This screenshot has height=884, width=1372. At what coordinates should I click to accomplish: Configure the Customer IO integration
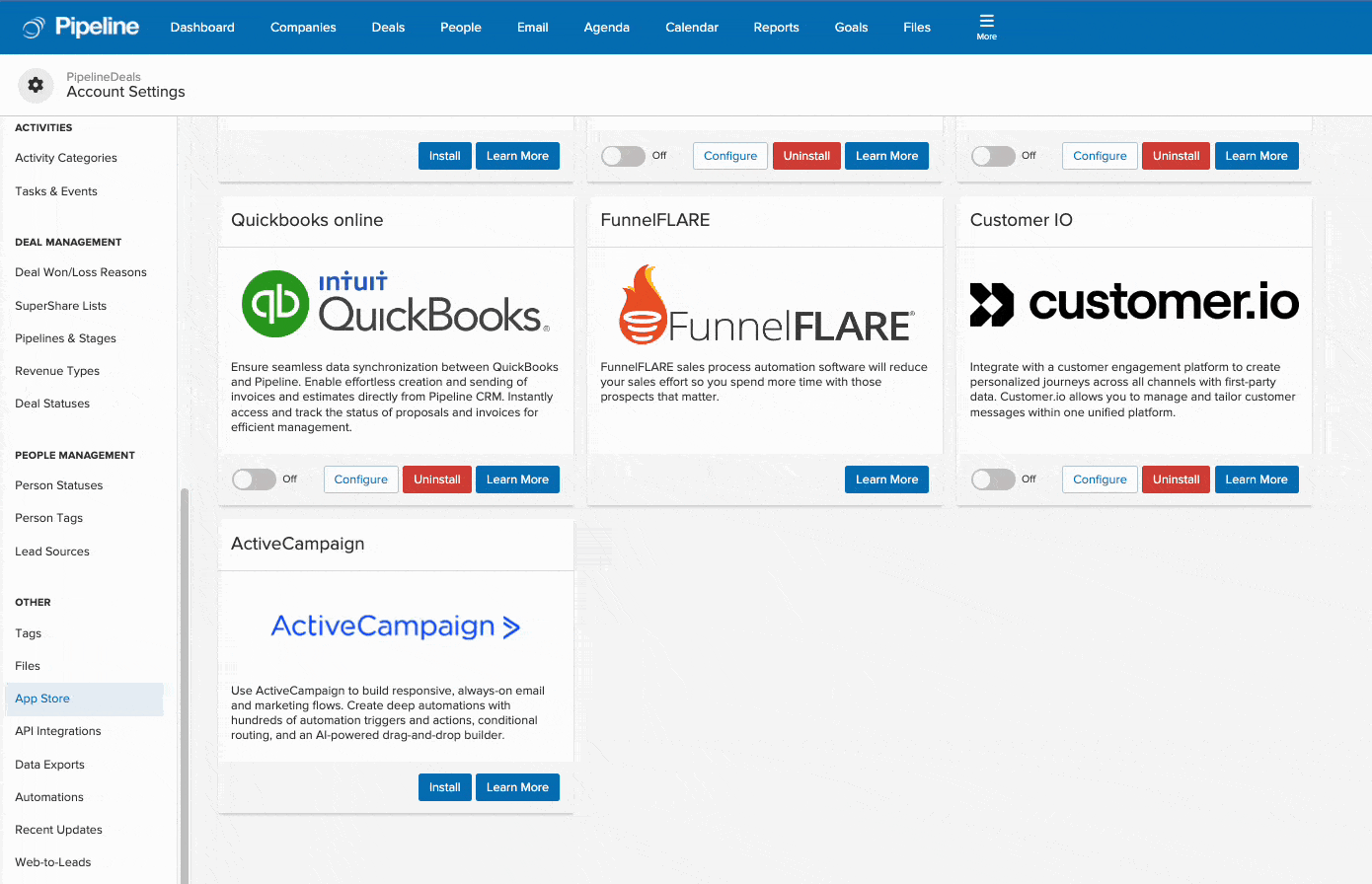point(1100,479)
